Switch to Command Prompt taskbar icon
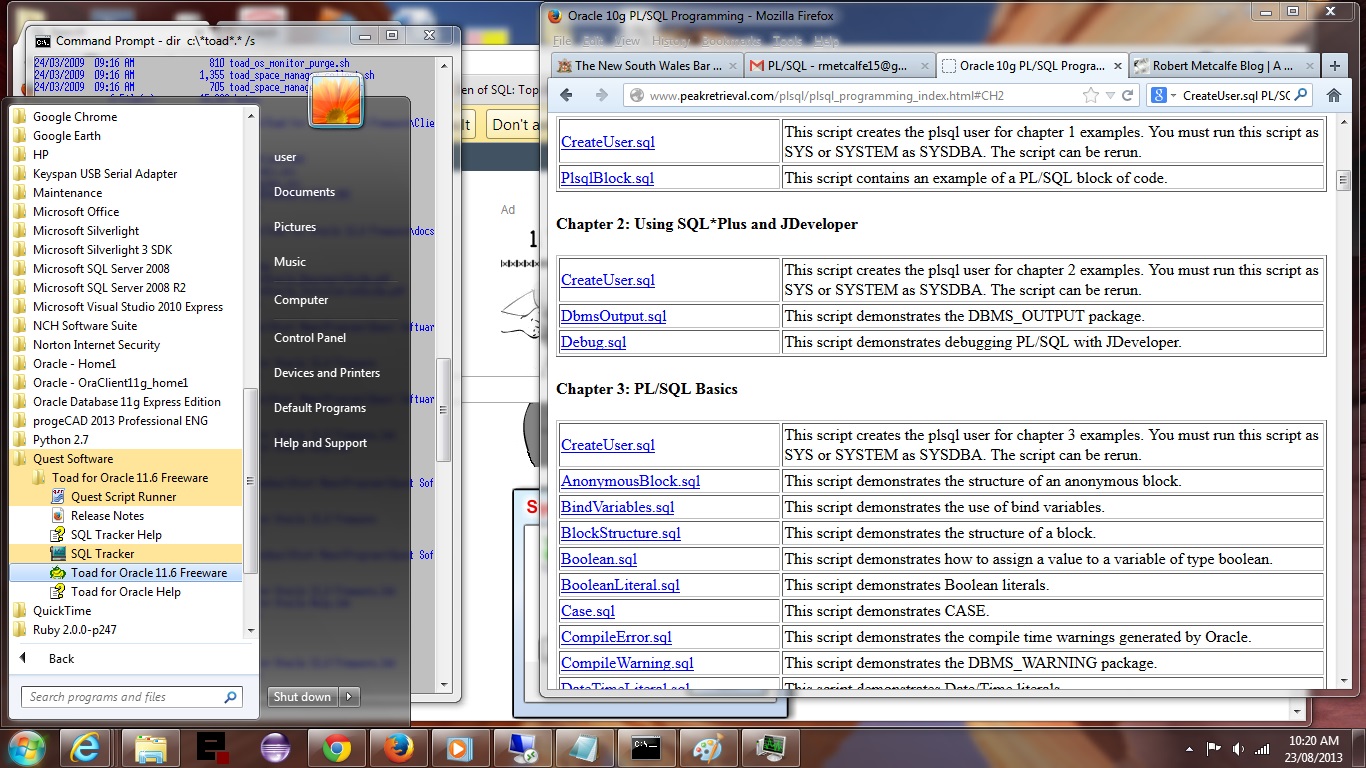The width and height of the screenshot is (1366, 768). tap(644, 747)
